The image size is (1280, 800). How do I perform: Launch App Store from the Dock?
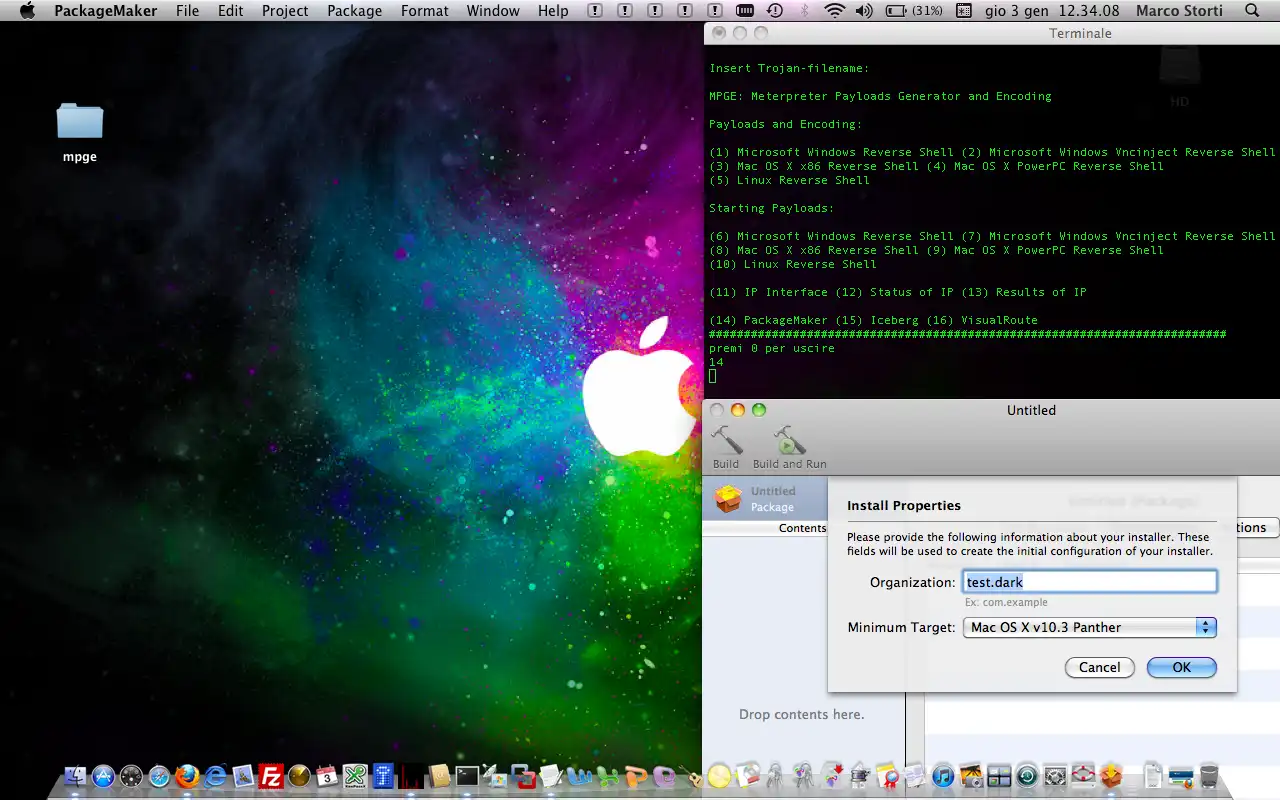tap(103, 775)
